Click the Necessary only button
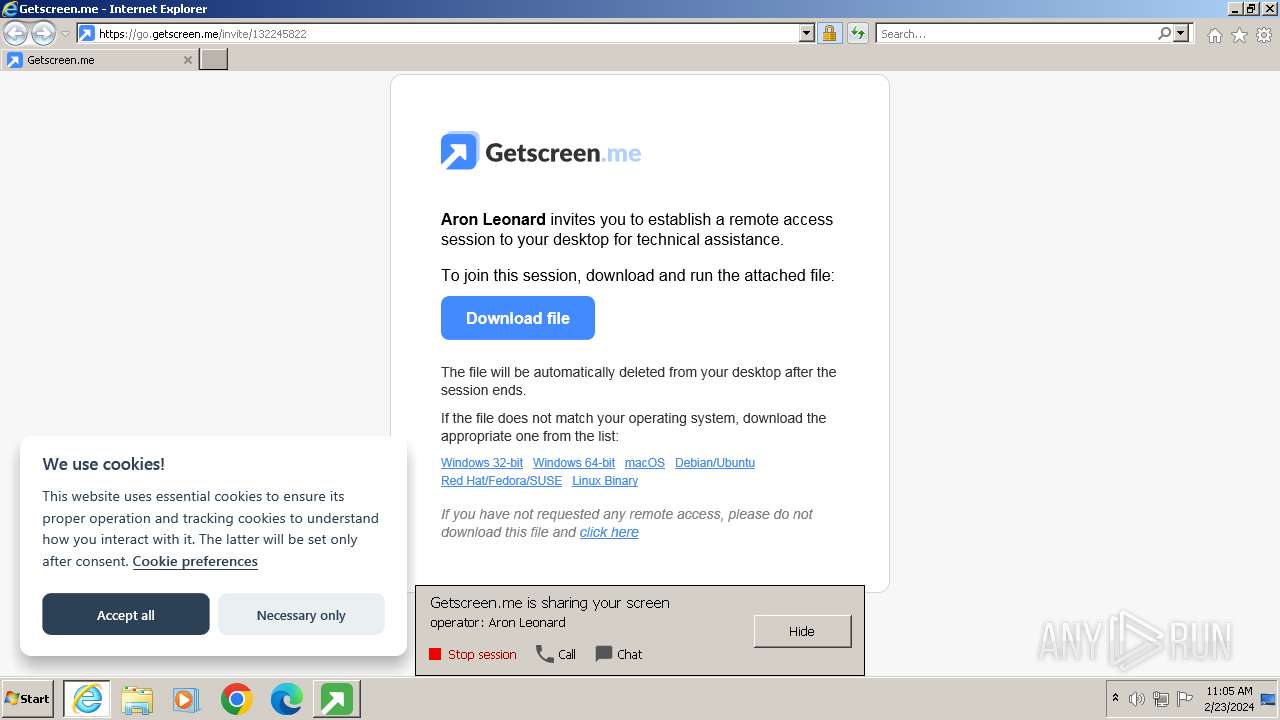 point(301,615)
